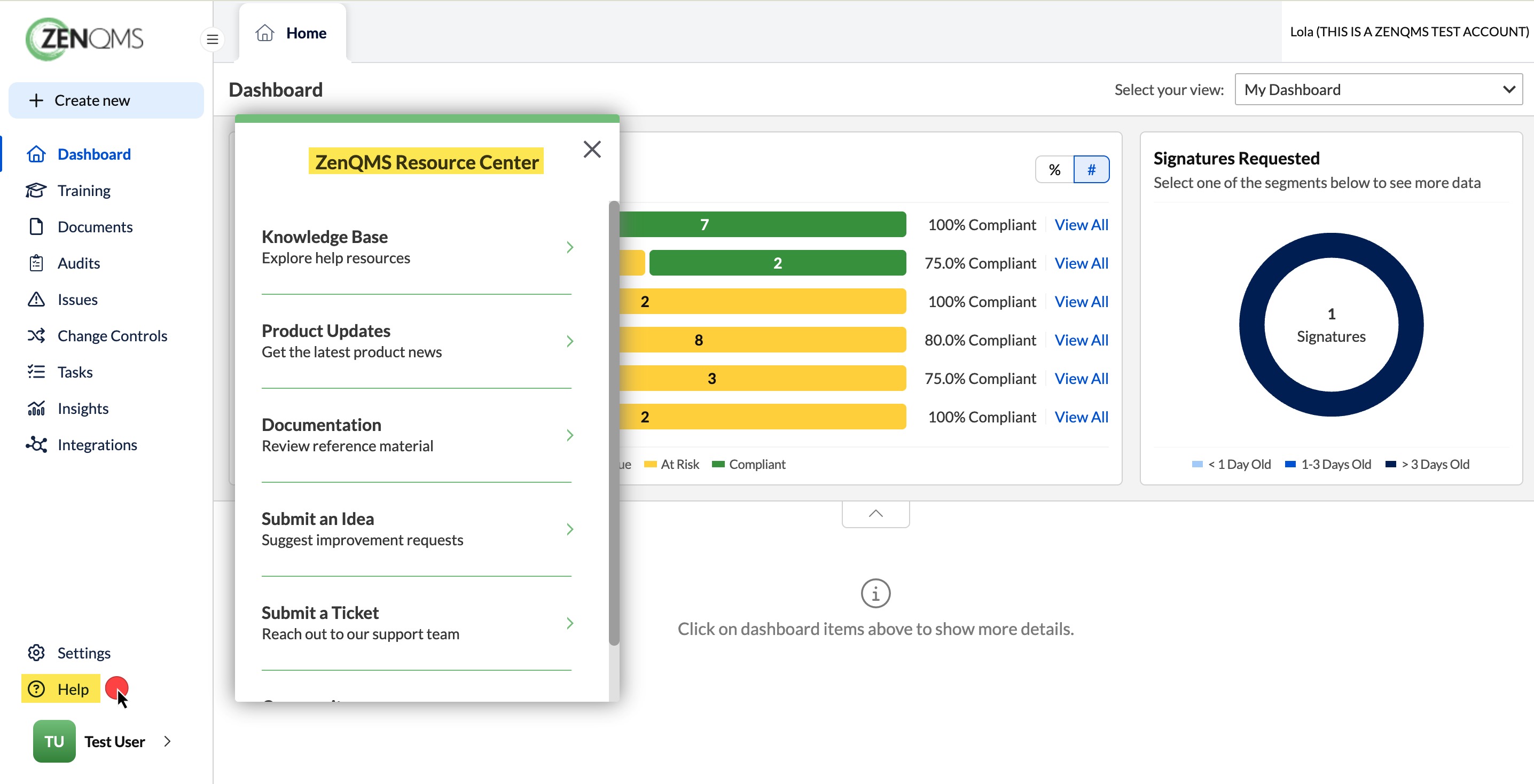Open the My Dashboard view dropdown
The height and width of the screenshot is (784, 1534).
point(1379,89)
